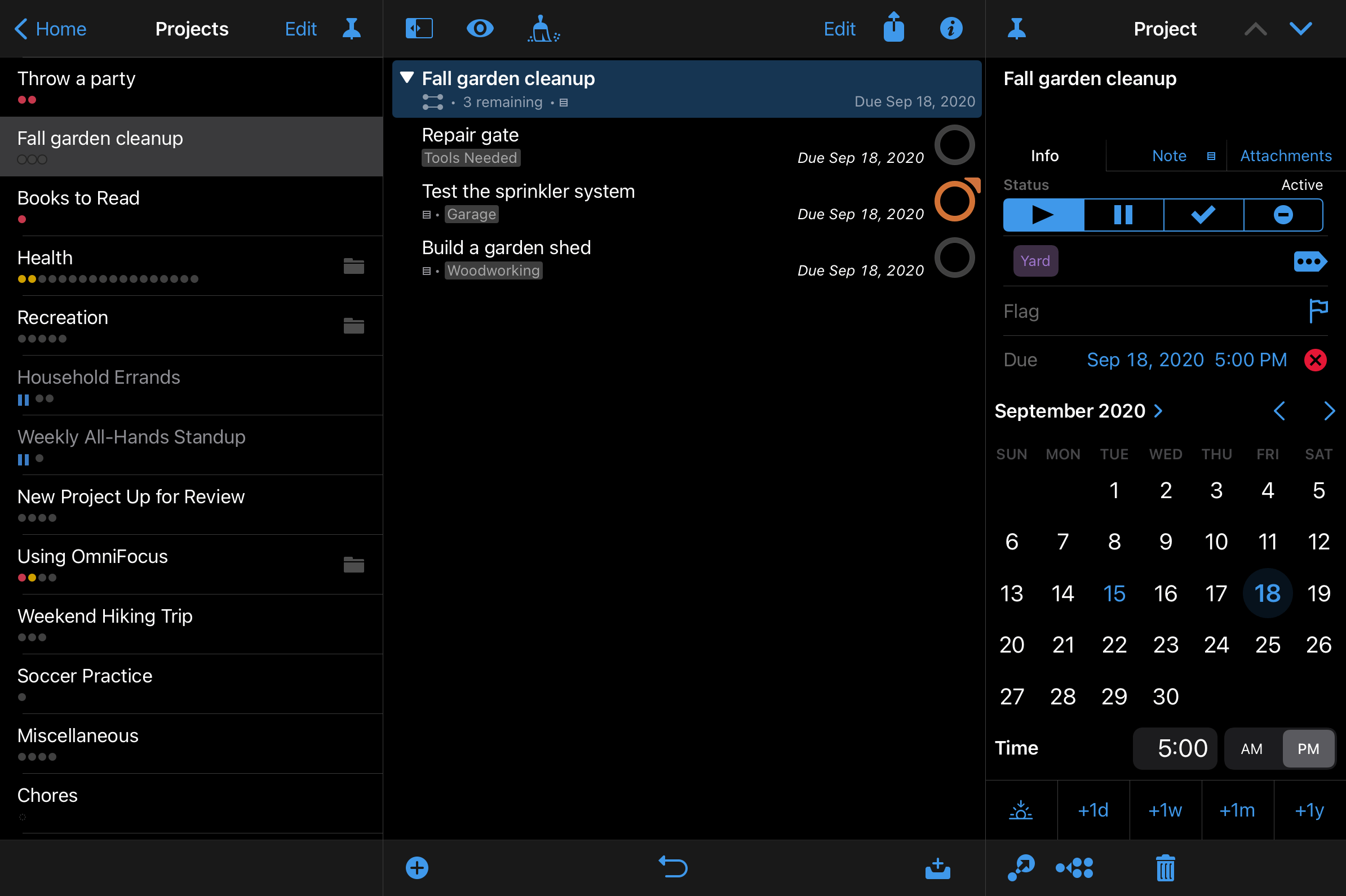Viewport: 1346px width, 896px height.
Task: Check off Build a garden shed
Action: coord(954,258)
